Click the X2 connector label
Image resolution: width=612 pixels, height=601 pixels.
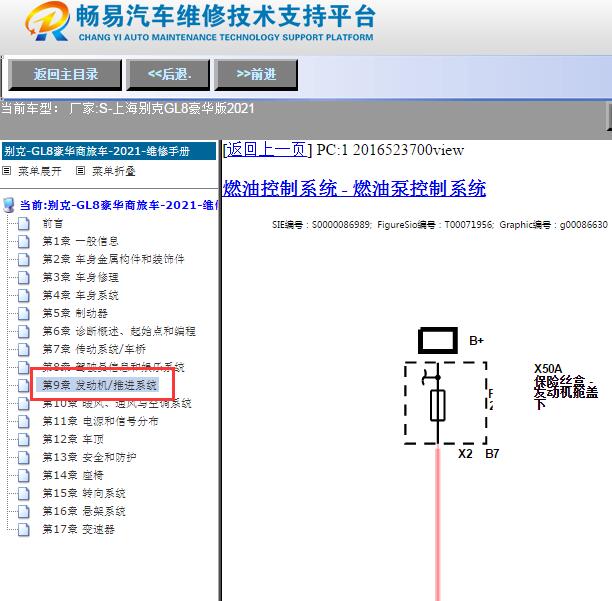[465, 453]
